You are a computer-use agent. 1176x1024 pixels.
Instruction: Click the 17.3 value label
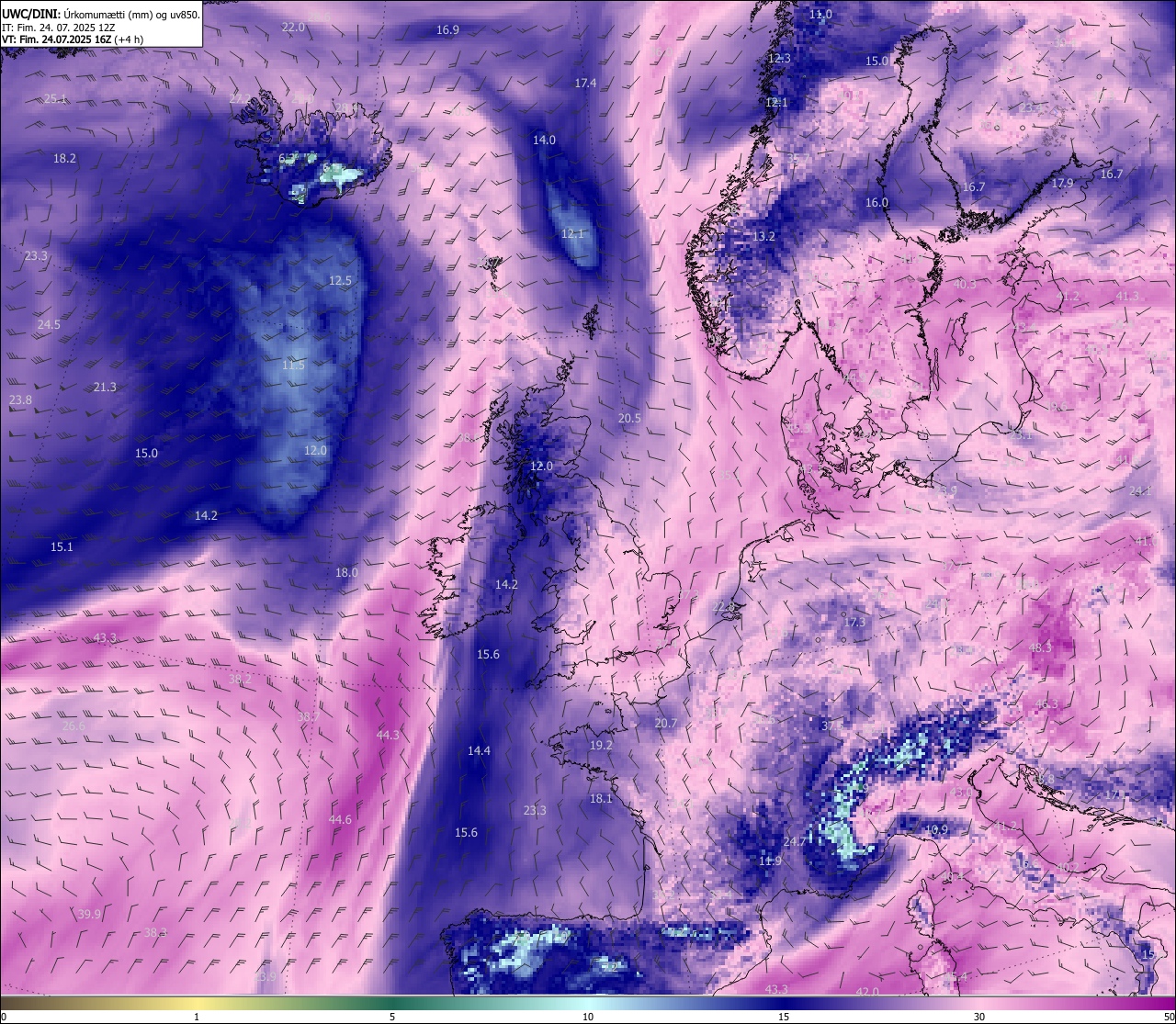click(x=854, y=623)
